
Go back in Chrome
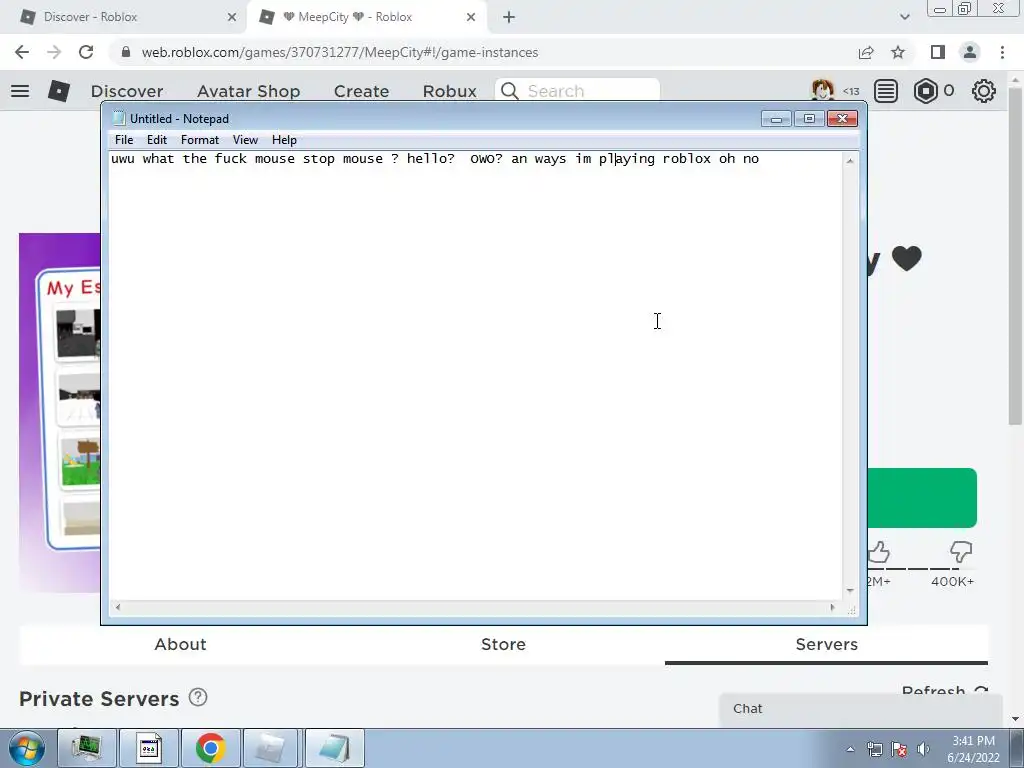22,52
